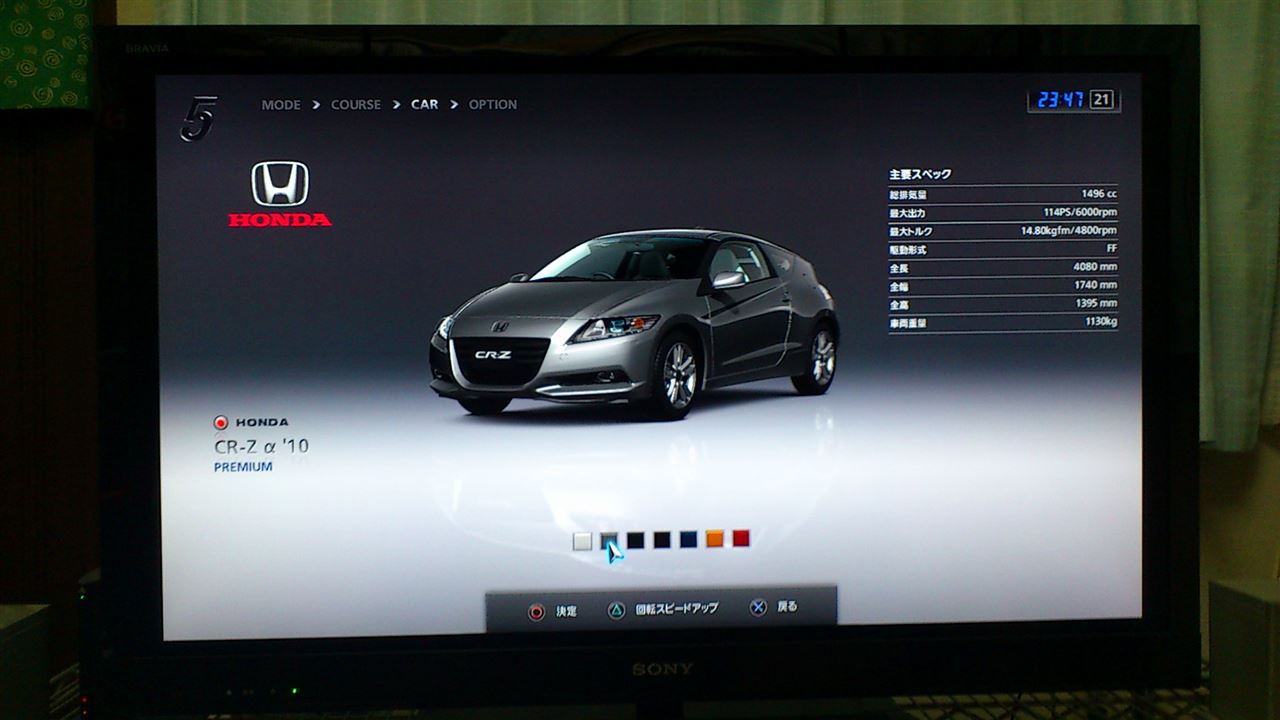Click the 1496 cc displacement value
The image size is (1280, 720).
tap(1099, 194)
